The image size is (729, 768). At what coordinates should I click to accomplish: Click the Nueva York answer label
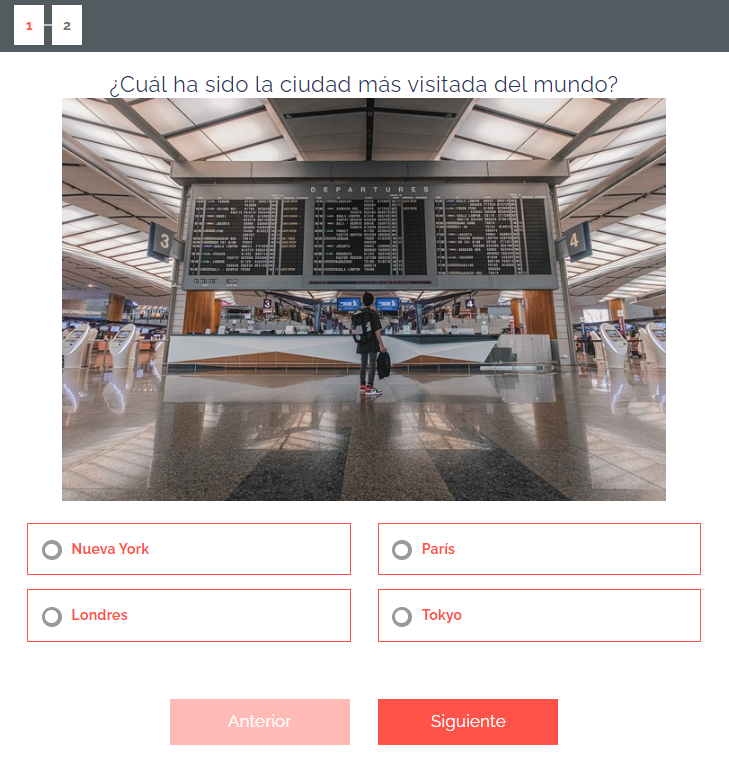[110, 549]
